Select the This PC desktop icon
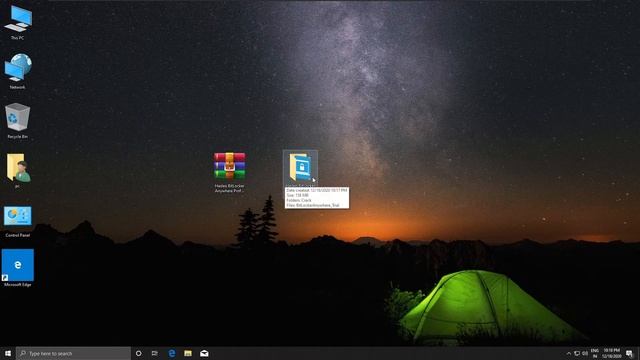Viewport: 640px width, 360px height. point(18,22)
